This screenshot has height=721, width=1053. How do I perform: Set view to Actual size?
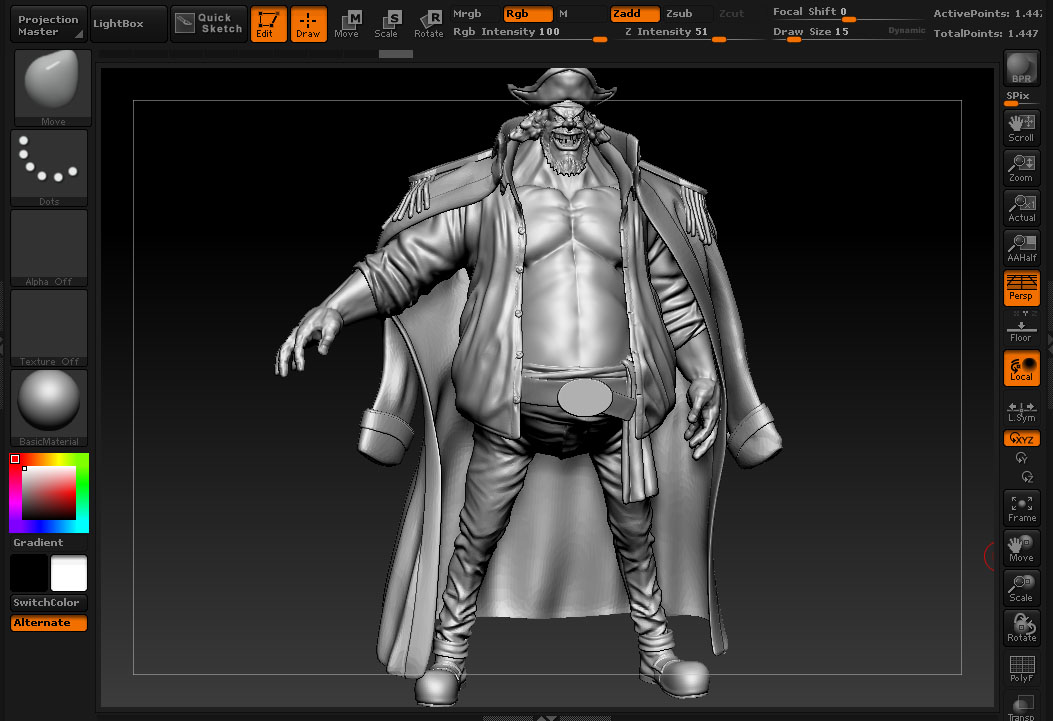point(1021,208)
